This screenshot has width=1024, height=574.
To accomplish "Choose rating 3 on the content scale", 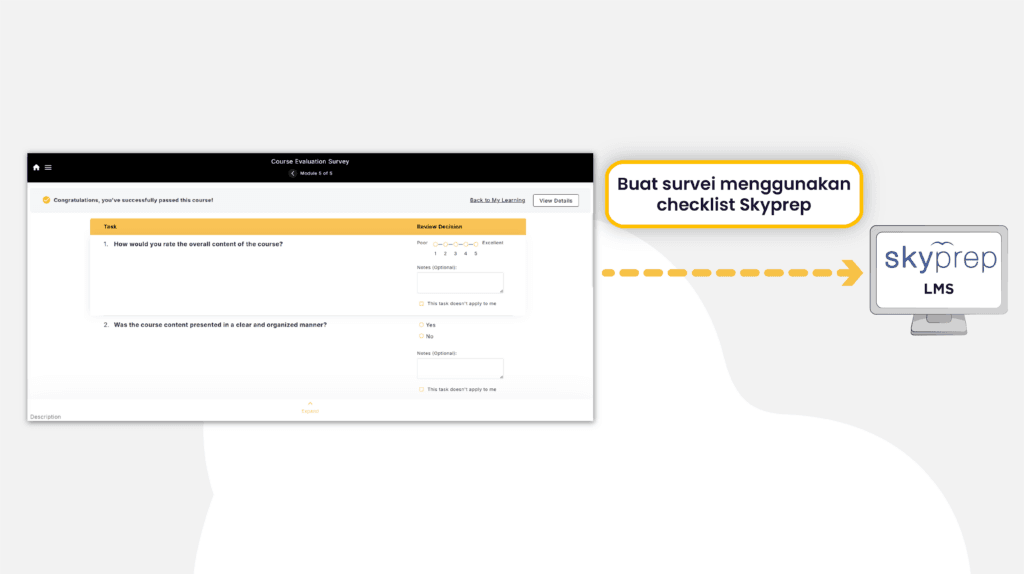I will pyautogui.click(x=455, y=244).
